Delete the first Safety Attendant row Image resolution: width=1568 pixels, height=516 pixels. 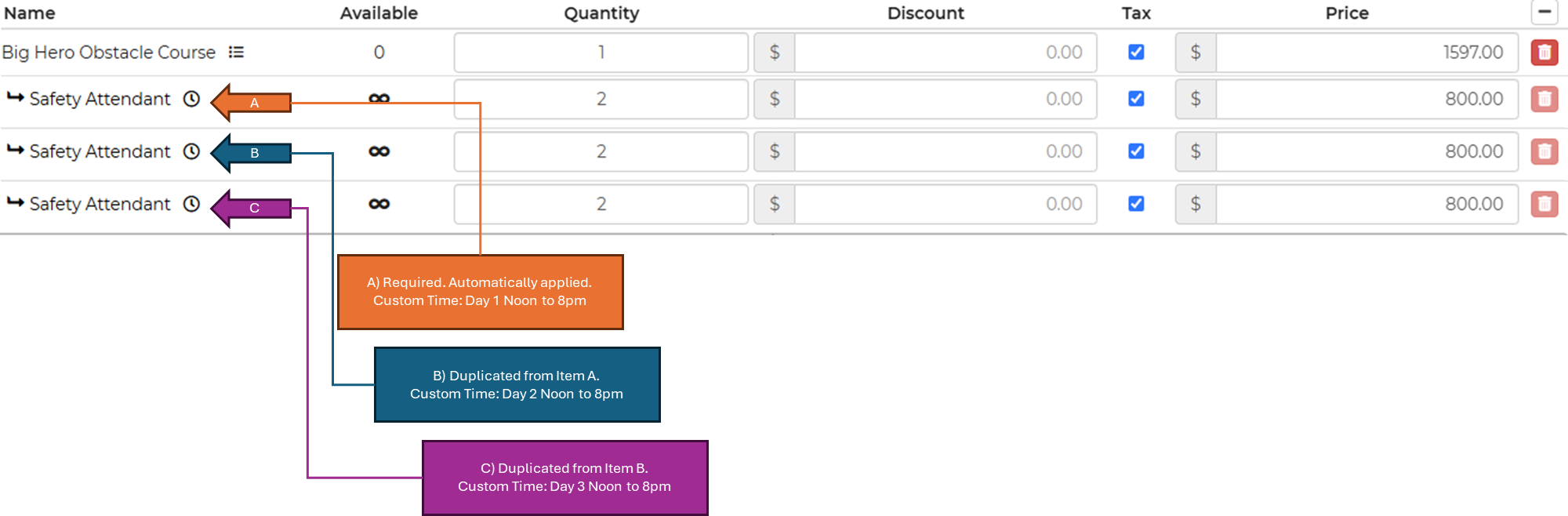coord(1544,99)
